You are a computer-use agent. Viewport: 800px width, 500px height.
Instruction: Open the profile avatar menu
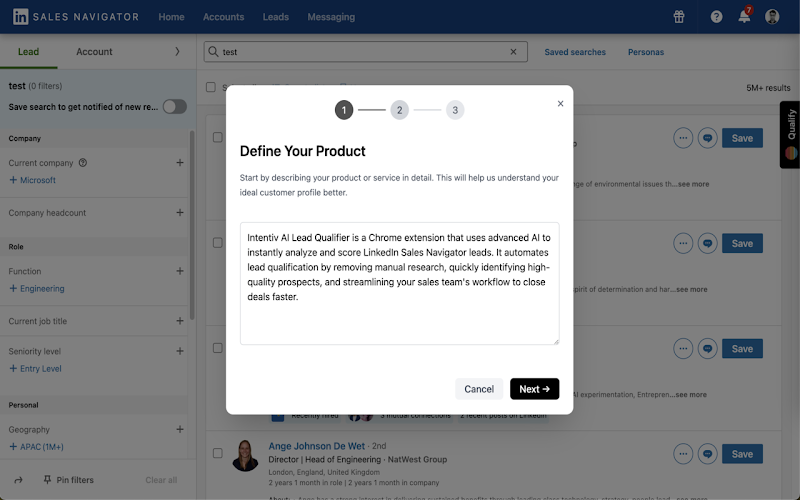coord(772,16)
